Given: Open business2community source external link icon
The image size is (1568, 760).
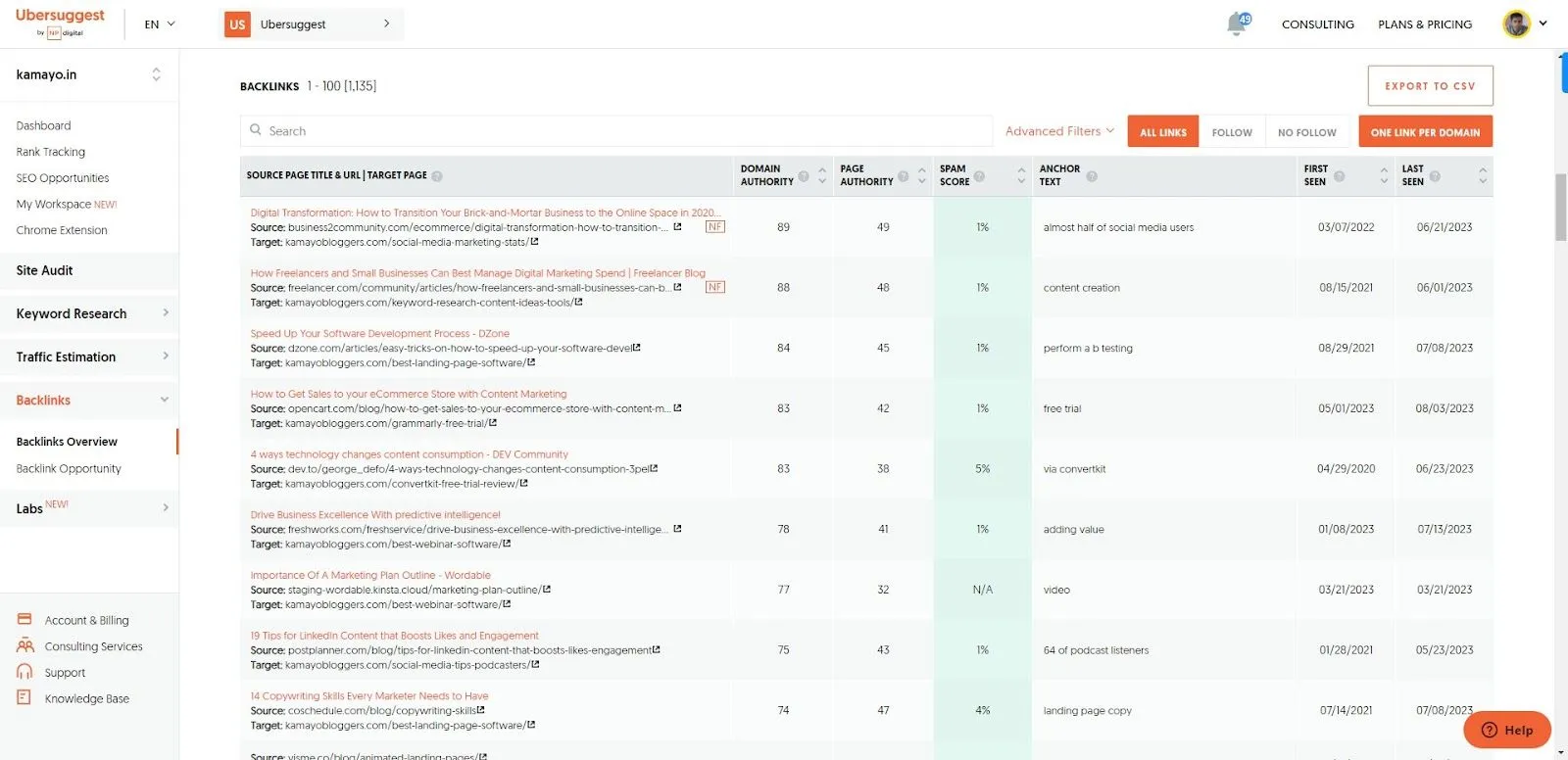Looking at the screenshot, I should click(677, 226).
